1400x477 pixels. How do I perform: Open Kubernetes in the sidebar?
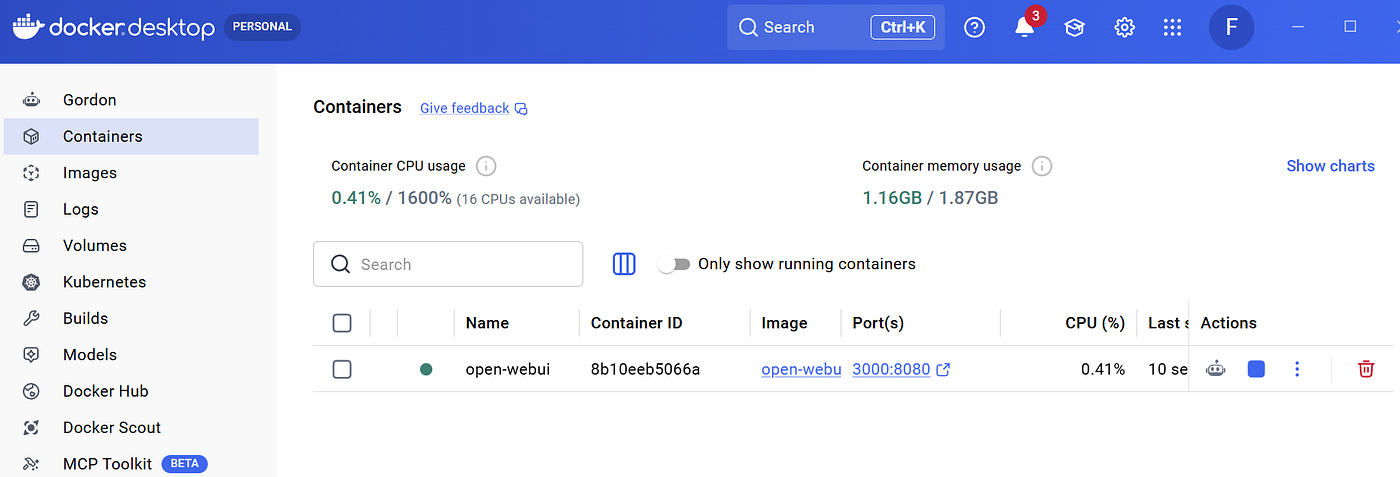131,282
